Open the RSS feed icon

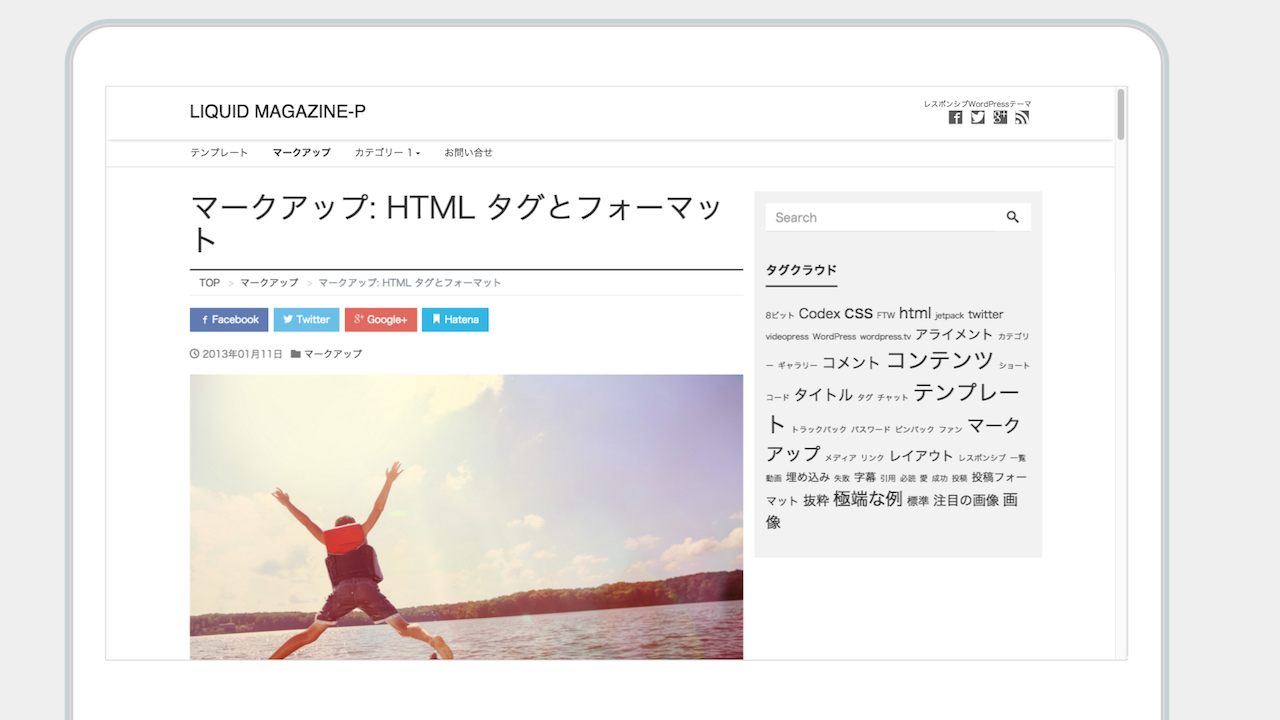(1022, 118)
